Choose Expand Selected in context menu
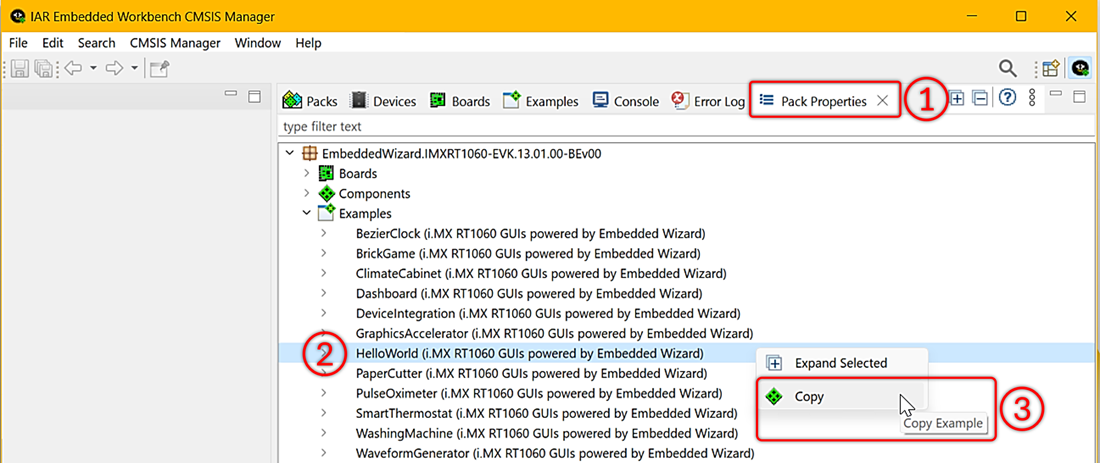 point(840,363)
